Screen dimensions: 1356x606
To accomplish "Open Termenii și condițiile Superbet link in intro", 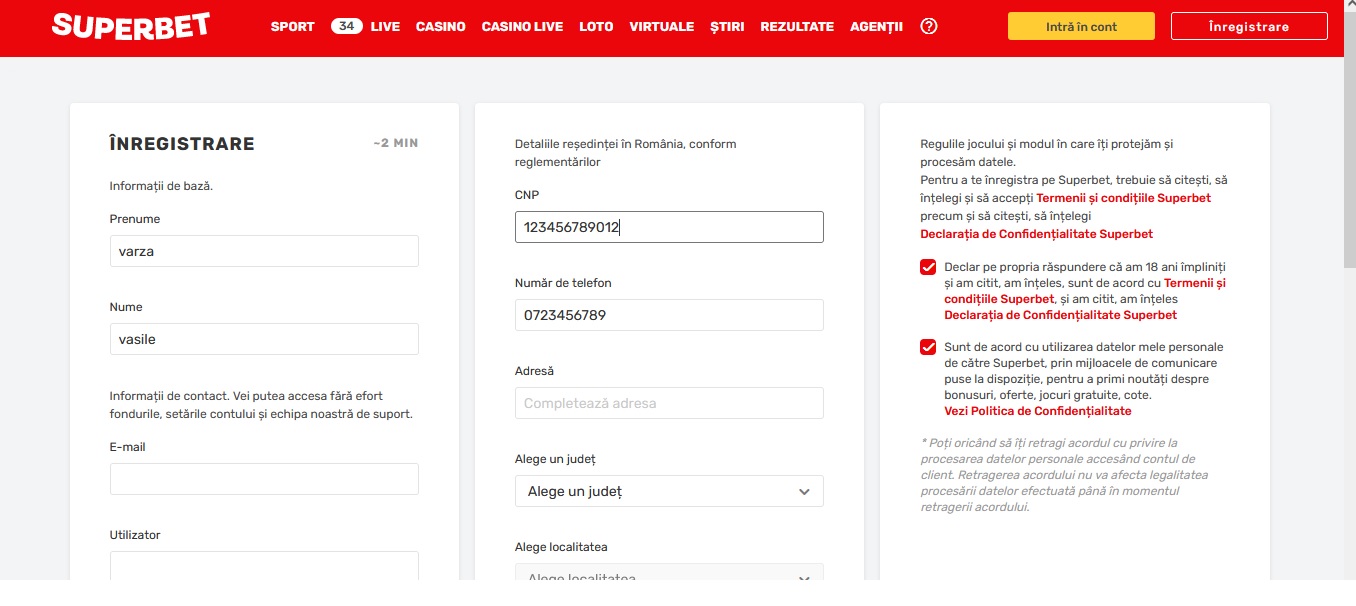I will point(1123,198).
